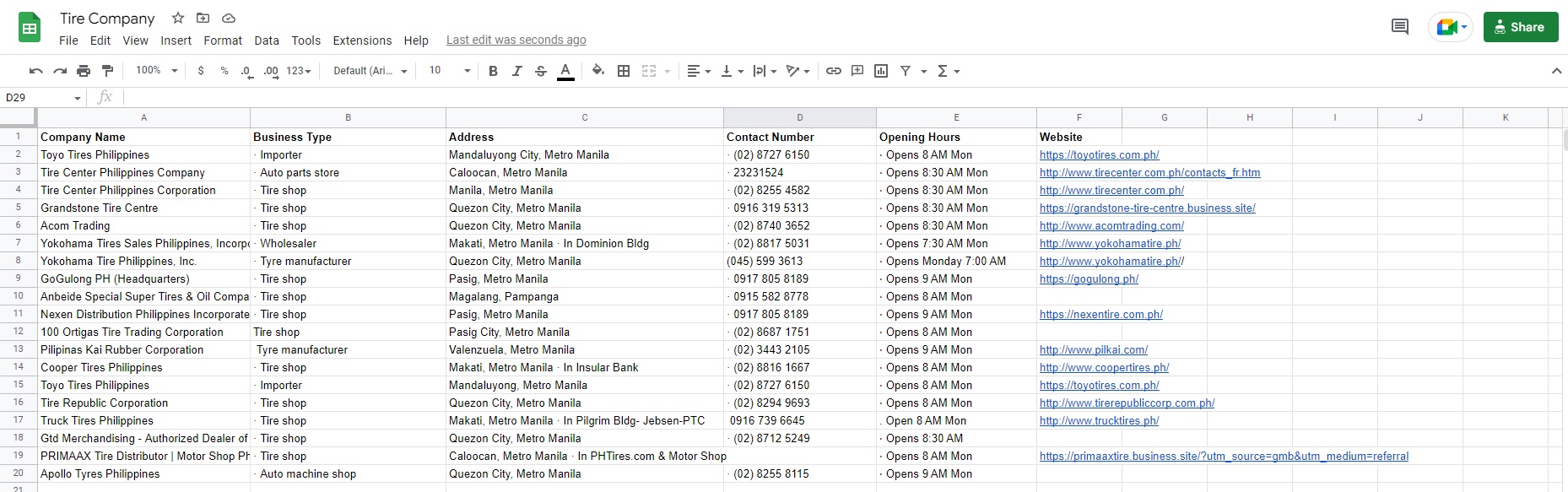Open the Extensions menu
1568x492 pixels.
[x=362, y=41]
